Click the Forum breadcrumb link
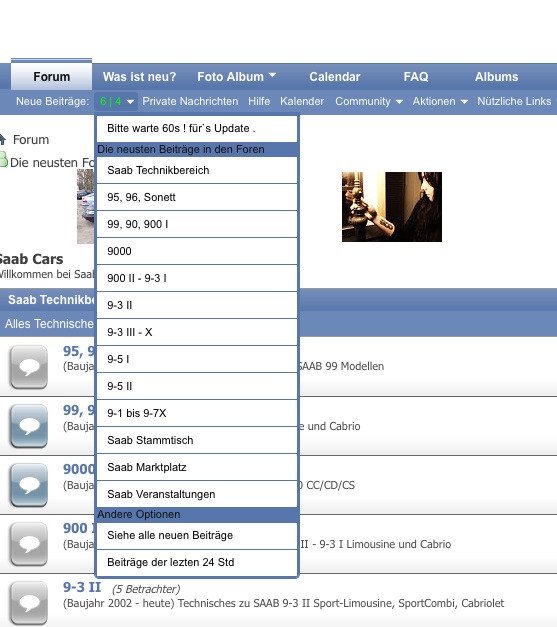The width and height of the screenshot is (557, 627). 31,140
